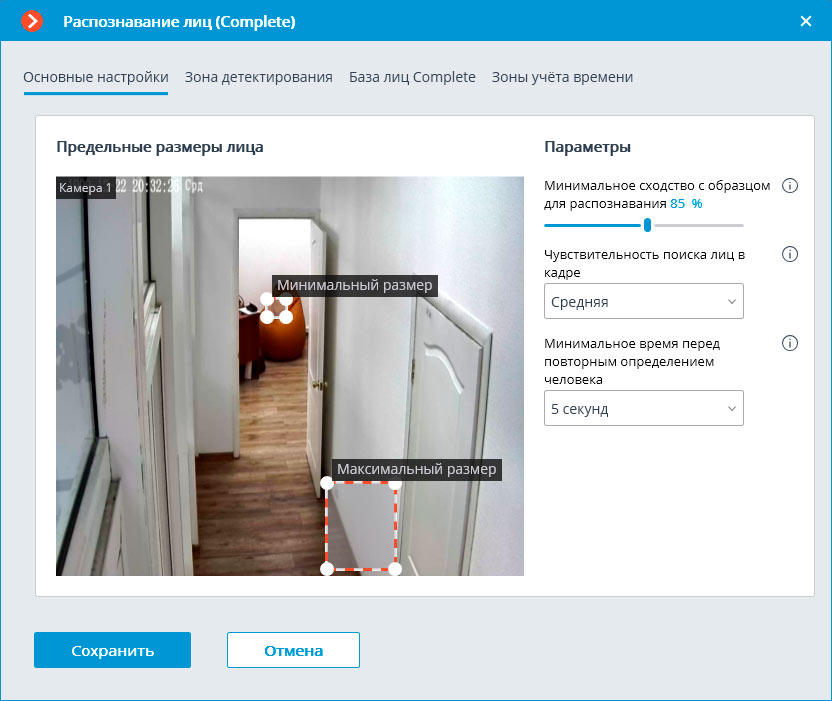Click the Отмена button

293,650
